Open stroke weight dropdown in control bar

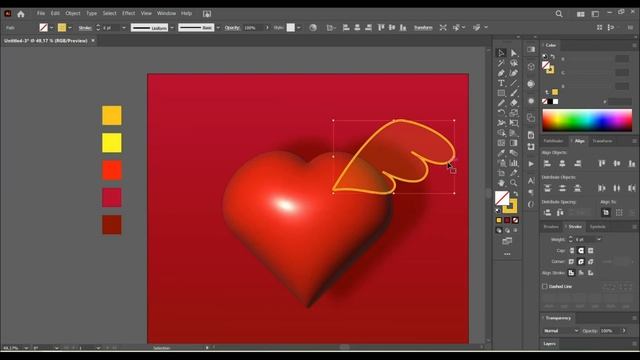click(x=124, y=28)
